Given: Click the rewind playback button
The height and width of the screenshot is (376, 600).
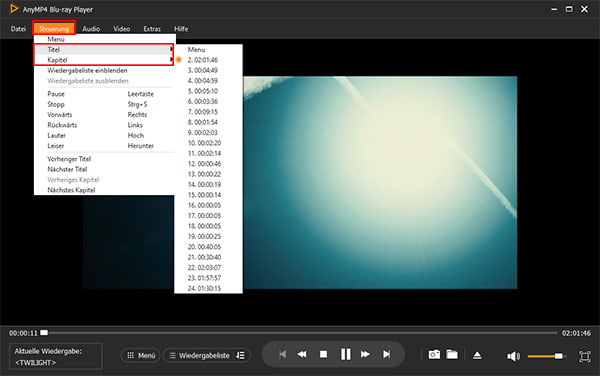Looking at the screenshot, I should pos(302,354).
